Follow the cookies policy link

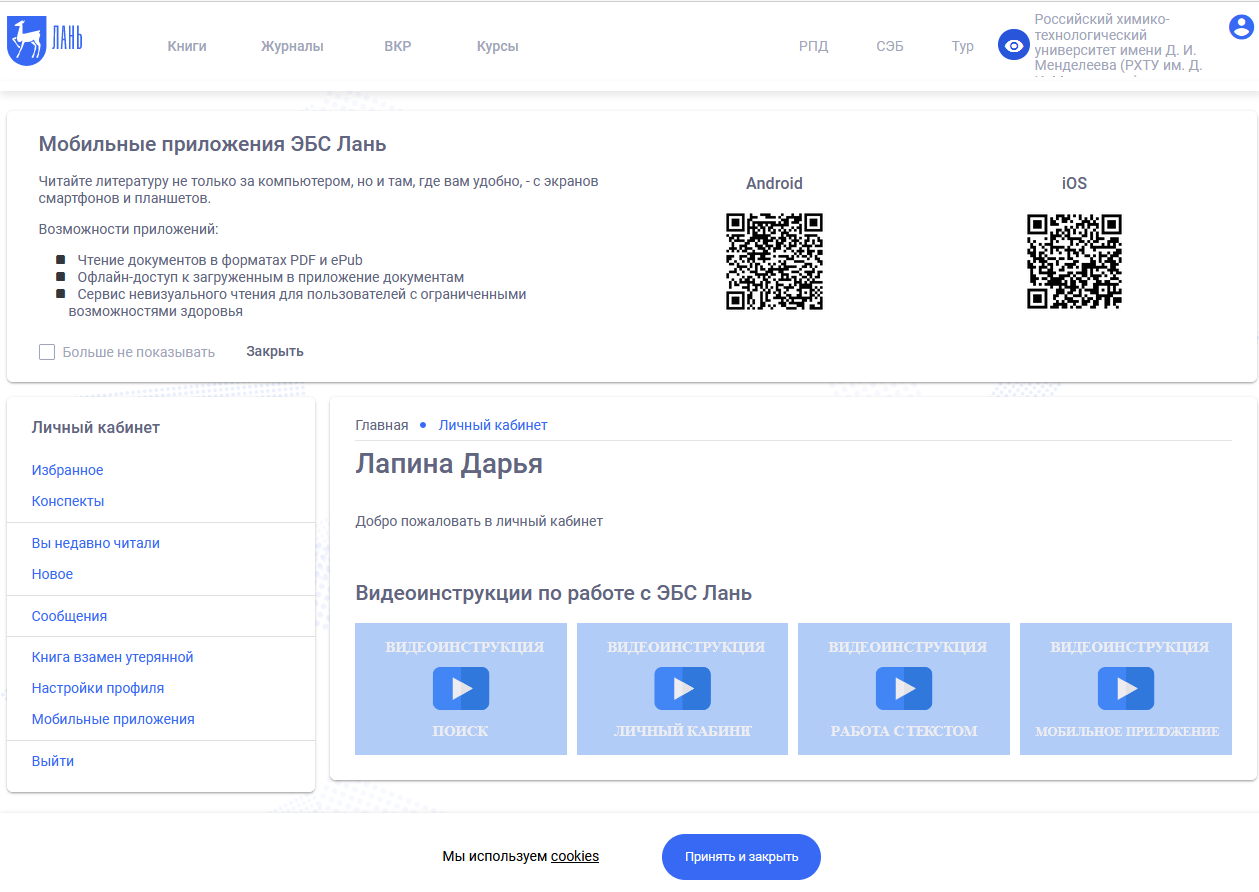pos(574,856)
